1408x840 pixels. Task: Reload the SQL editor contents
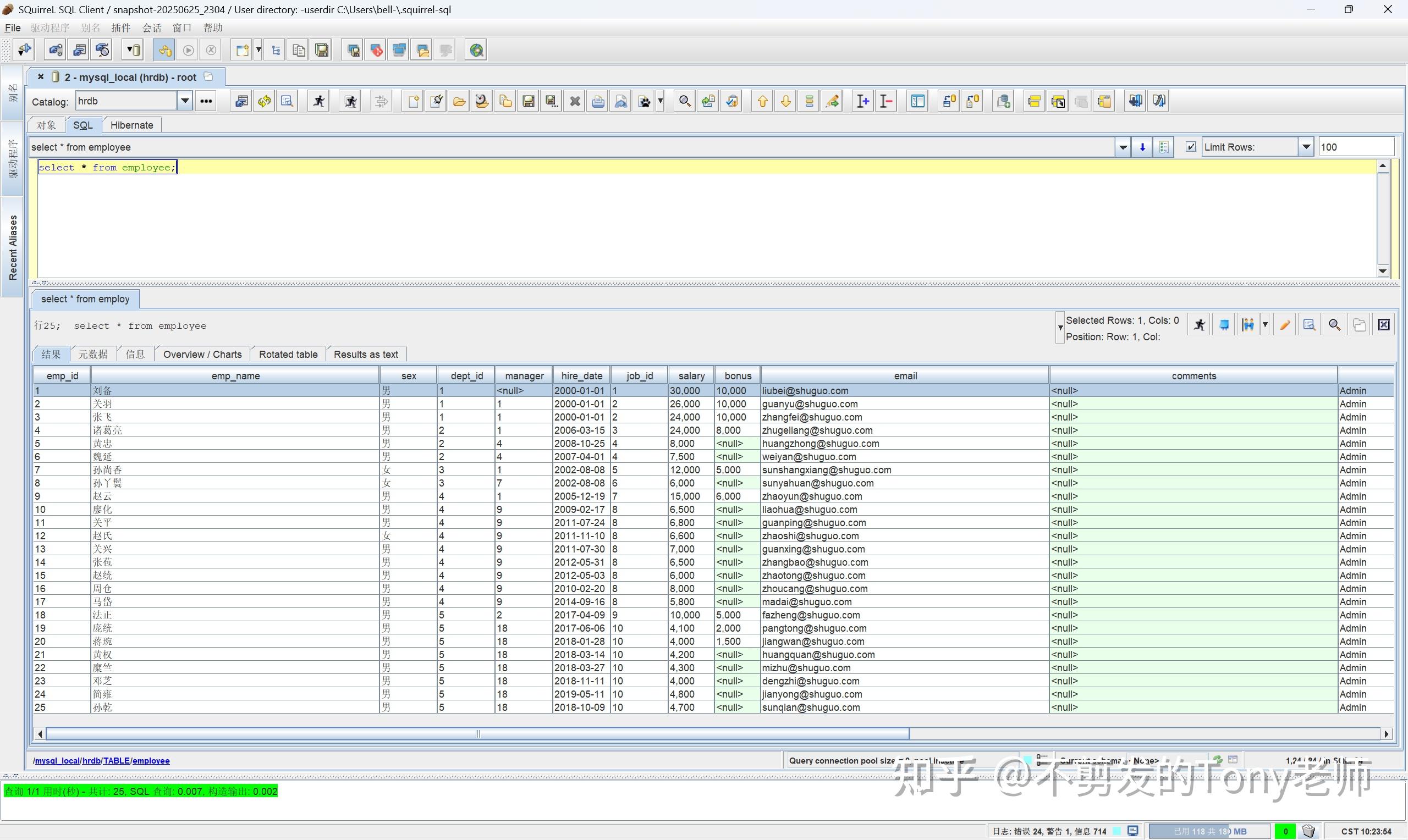pos(264,100)
